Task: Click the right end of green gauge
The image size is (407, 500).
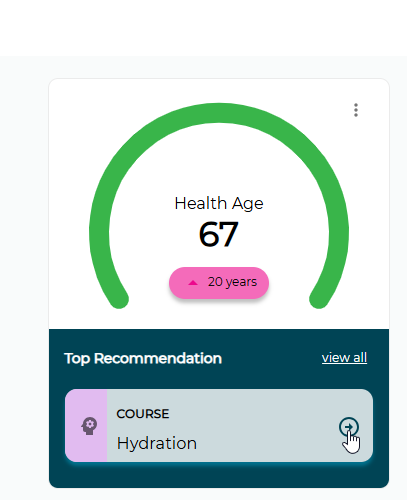Action: point(319,298)
